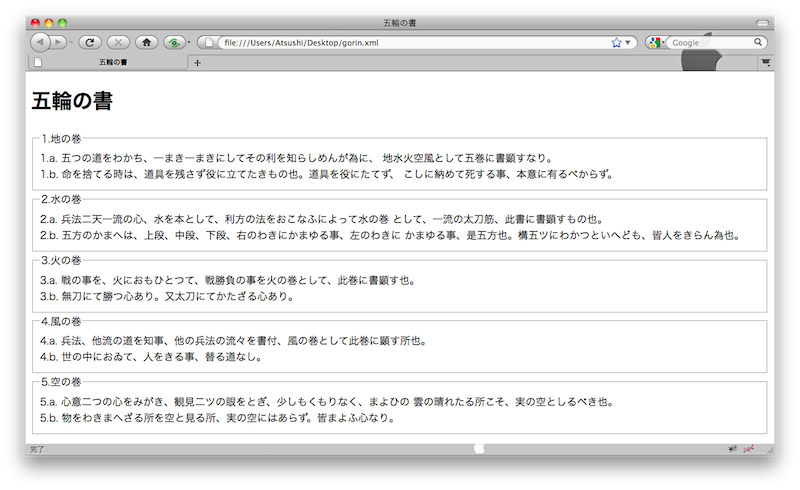This screenshot has width=800, height=490.
Task: Reload the current page
Action: point(89,42)
